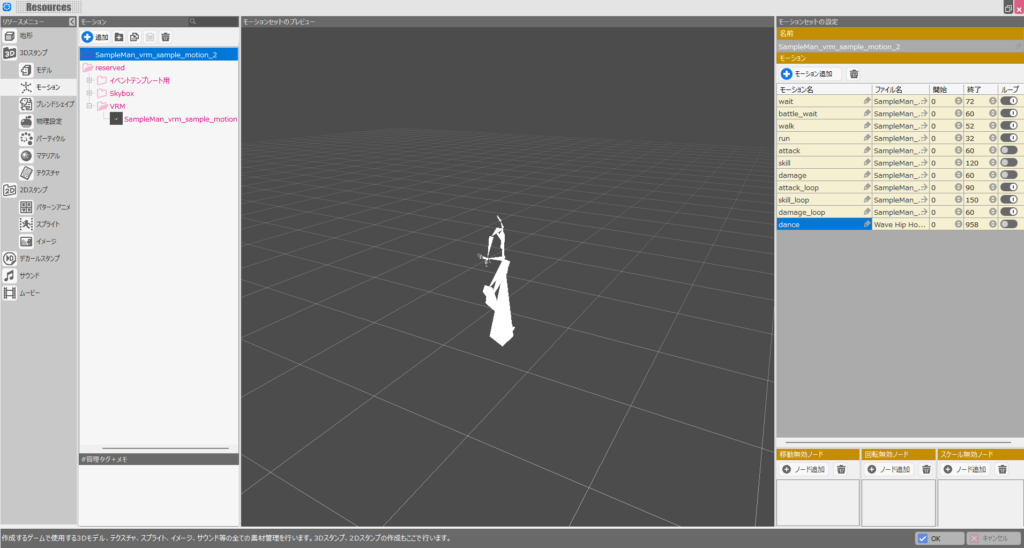Image resolution: width=1024 pixels, height=548 pixels.
Task: Click the trash icon in motion list toolbar
Action: 165,37
